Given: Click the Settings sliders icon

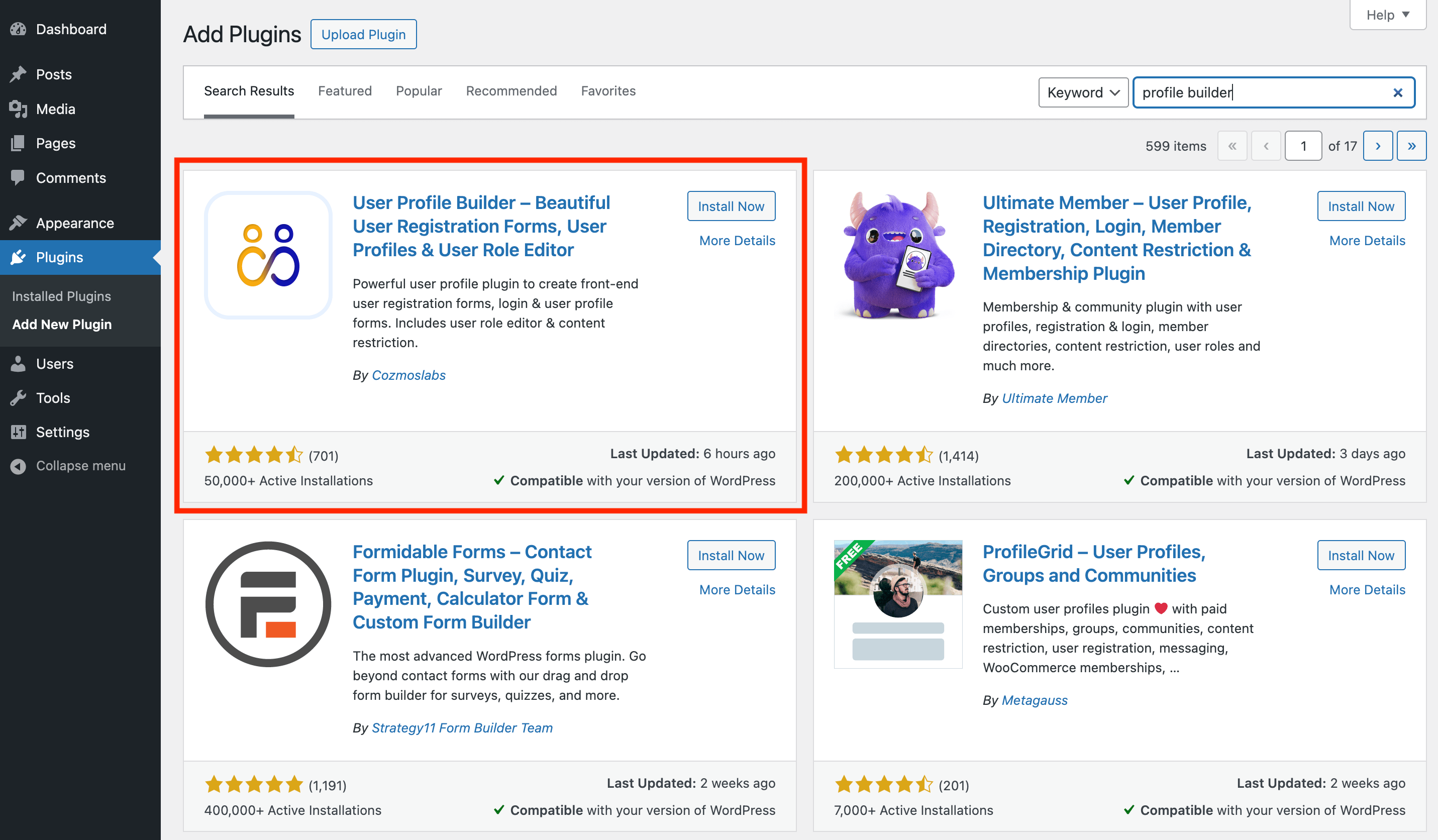Looking at the screenshot, I should (18, 432).
